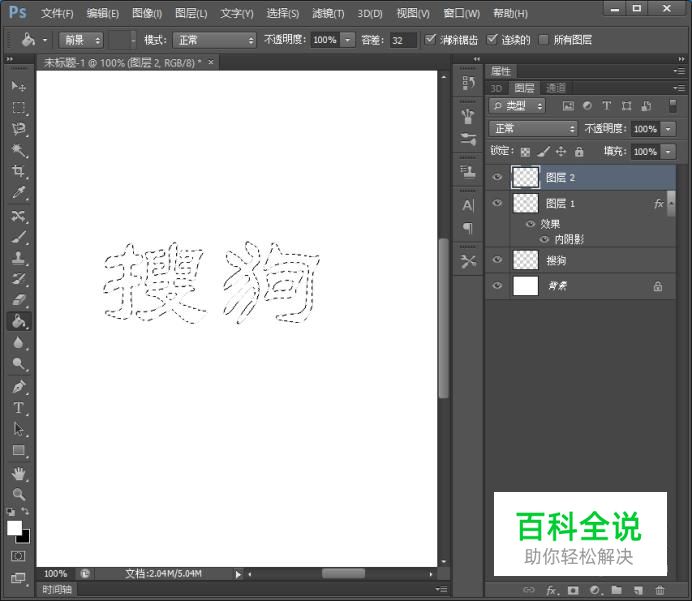The height and width of the screenshot is (601, 692).
Task: Open the 滤镜(T) menu
Action: coord(328,14)
